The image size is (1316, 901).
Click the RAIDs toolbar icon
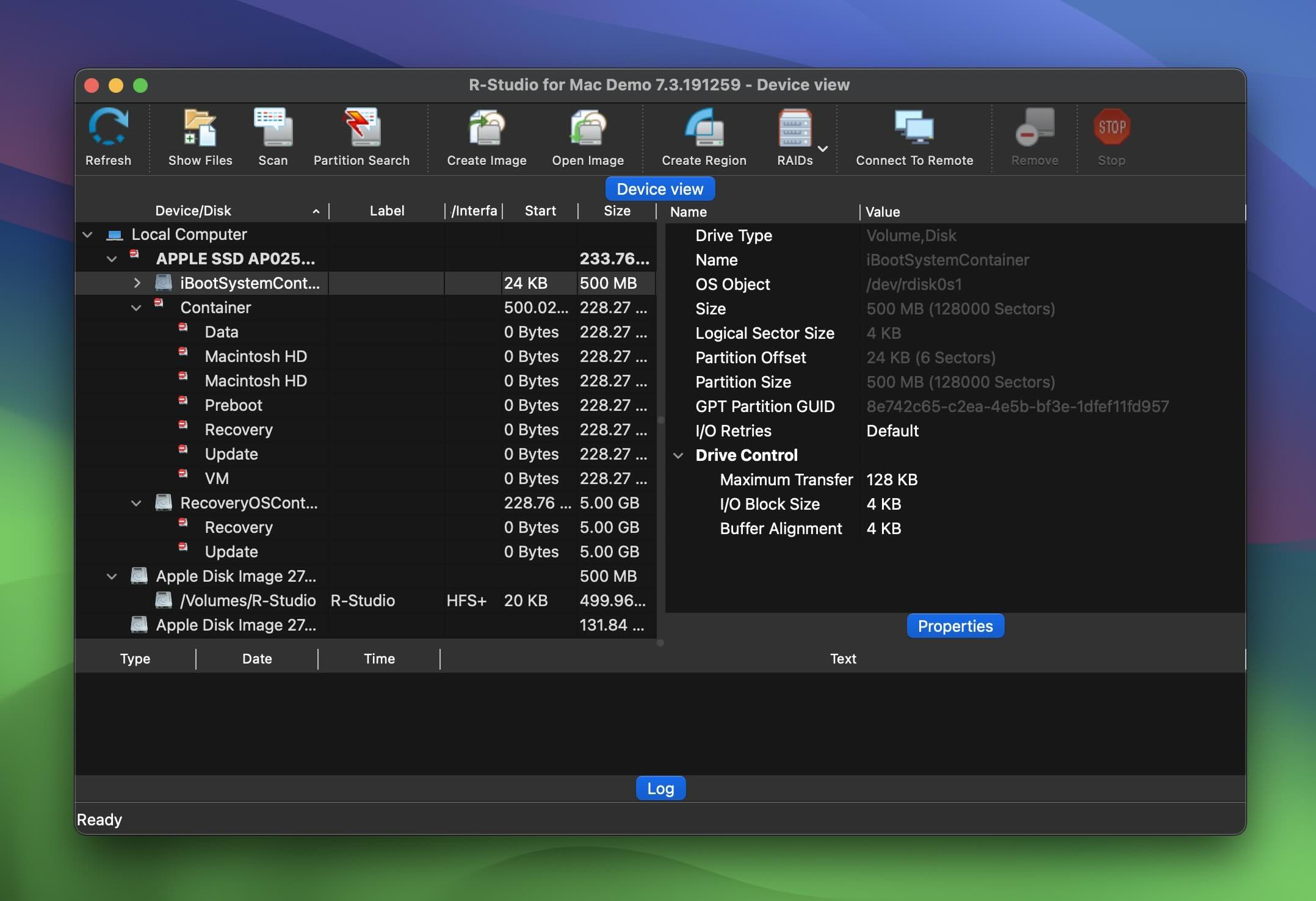[x=795, y=128]
